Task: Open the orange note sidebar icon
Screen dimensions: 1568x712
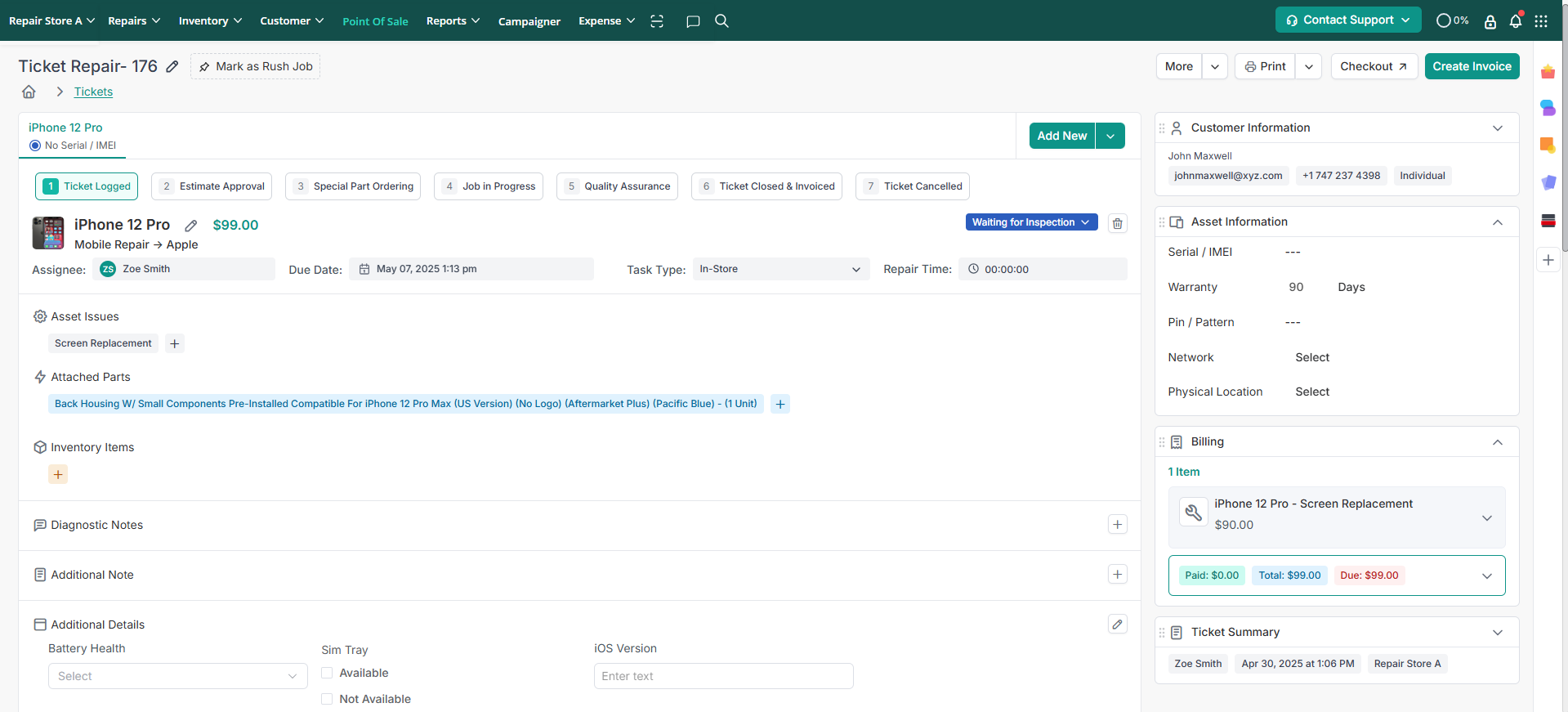Action: pos(1548,145)
